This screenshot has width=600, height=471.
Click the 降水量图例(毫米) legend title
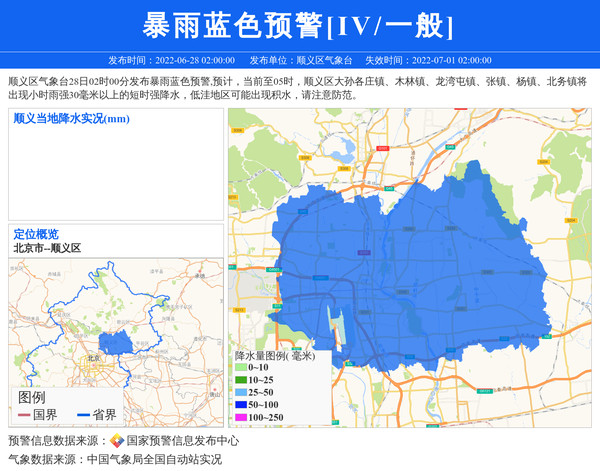(275, 356)
